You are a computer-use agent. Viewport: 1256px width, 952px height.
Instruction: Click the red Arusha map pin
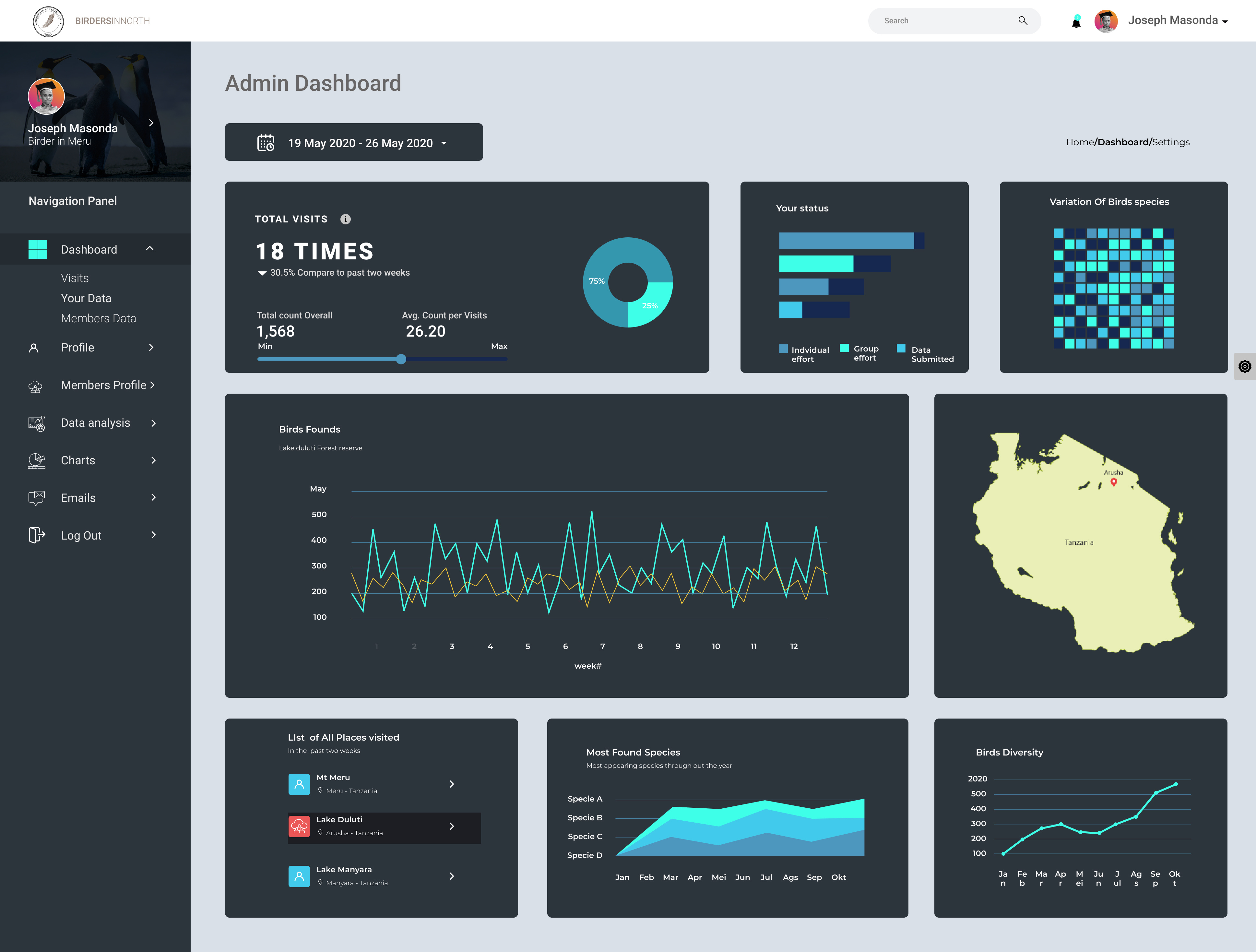coord(1113,482)
